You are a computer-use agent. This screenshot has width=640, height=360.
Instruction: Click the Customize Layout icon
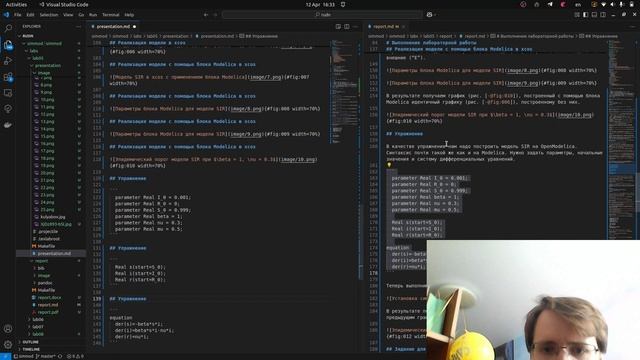577,15
